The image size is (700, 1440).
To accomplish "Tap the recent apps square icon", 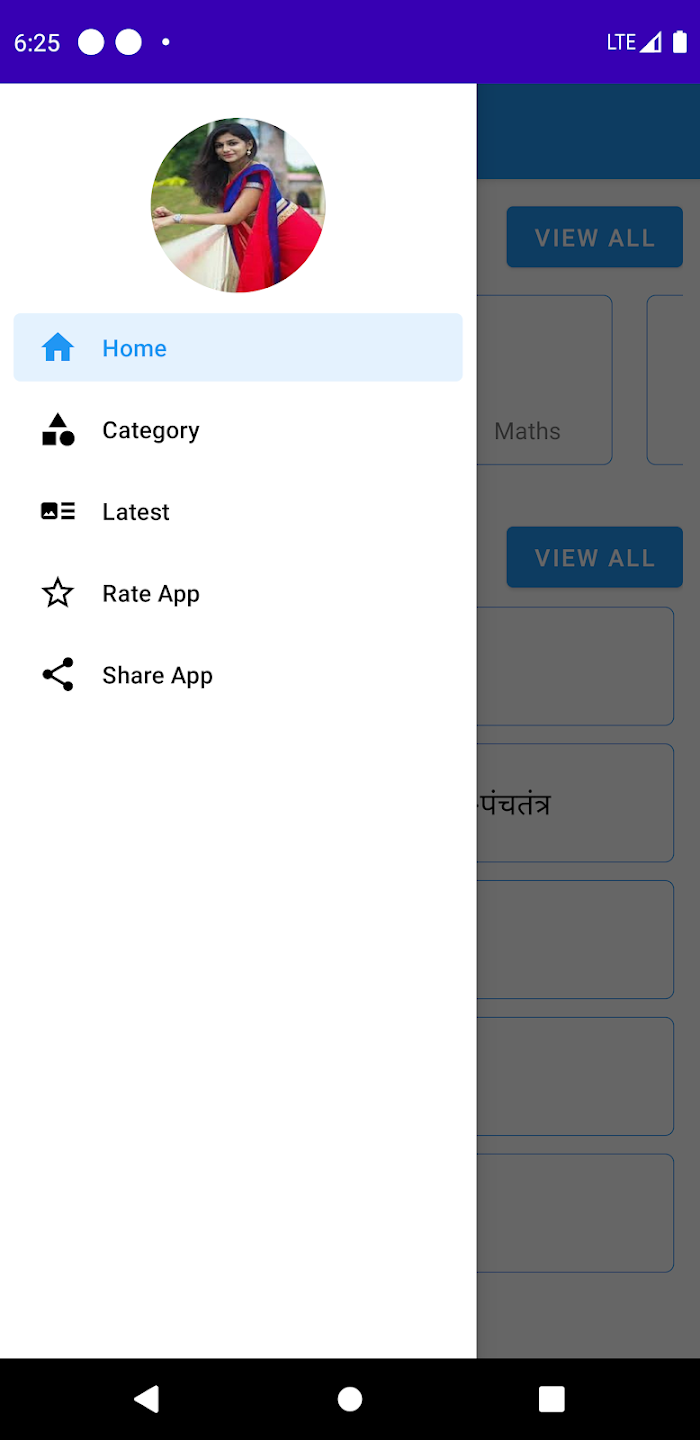I will 552,1398.
